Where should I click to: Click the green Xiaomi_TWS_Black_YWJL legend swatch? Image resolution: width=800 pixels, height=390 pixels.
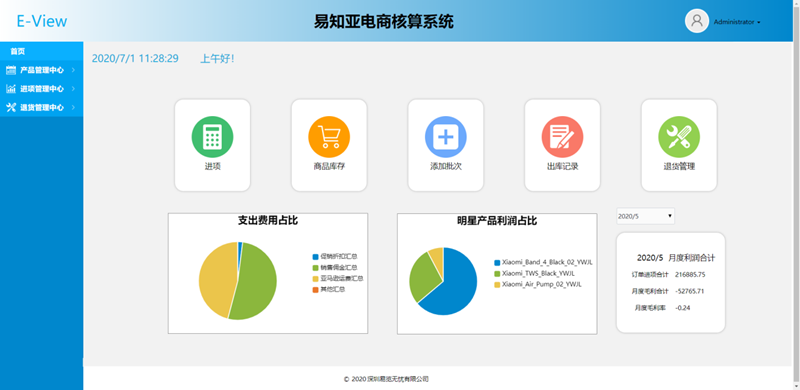[x=497, y=274]
